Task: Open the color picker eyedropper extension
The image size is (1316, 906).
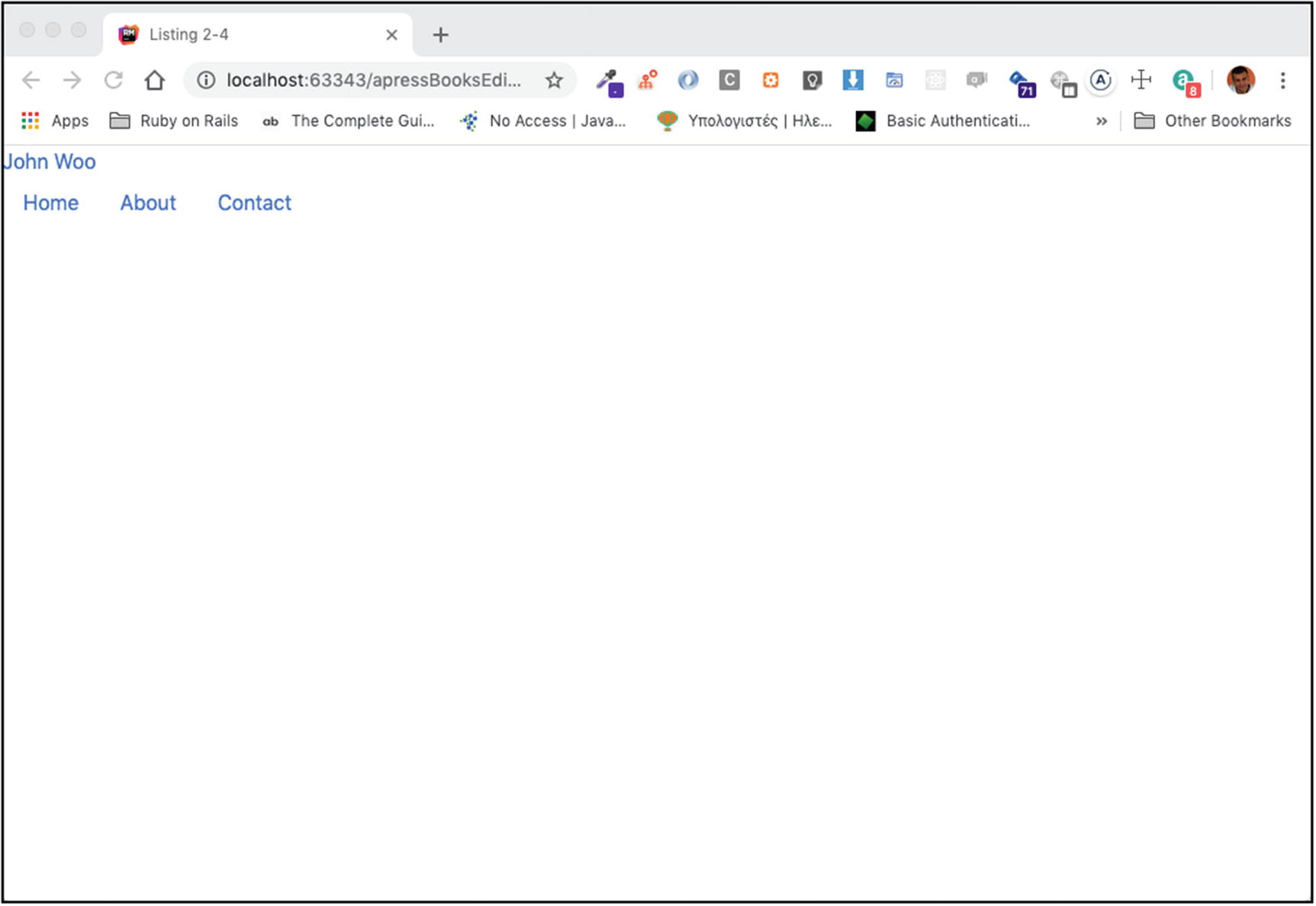Action: 609,81
